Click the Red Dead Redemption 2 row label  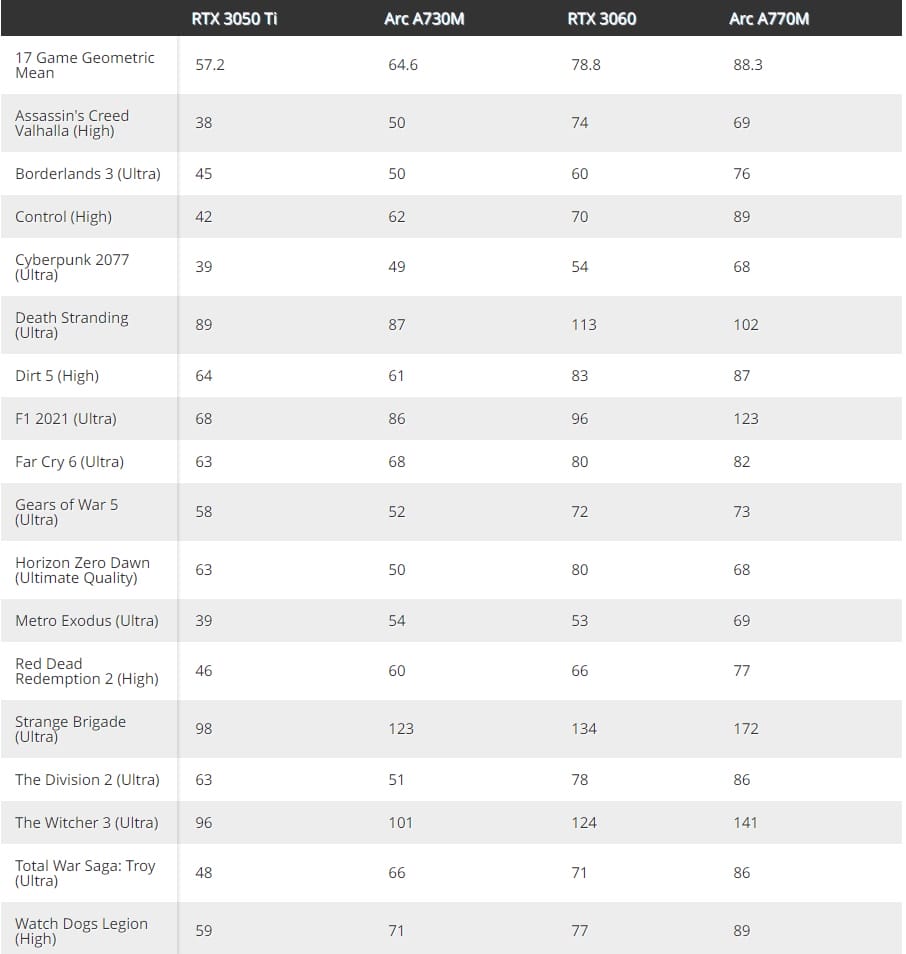[x=87, y=671]
